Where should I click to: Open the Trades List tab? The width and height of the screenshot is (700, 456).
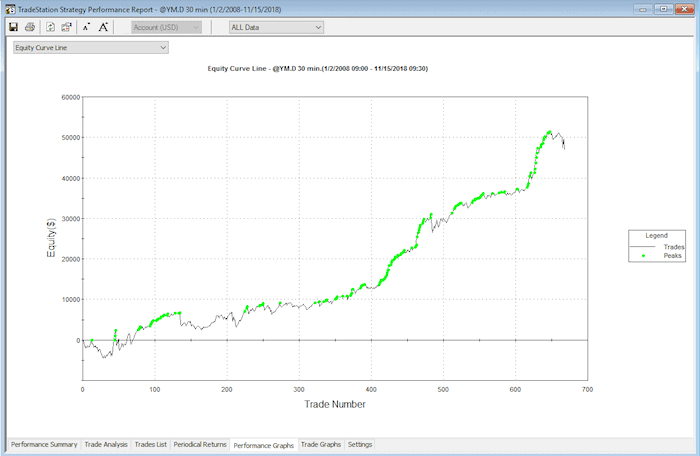click(x=150, y=444)
